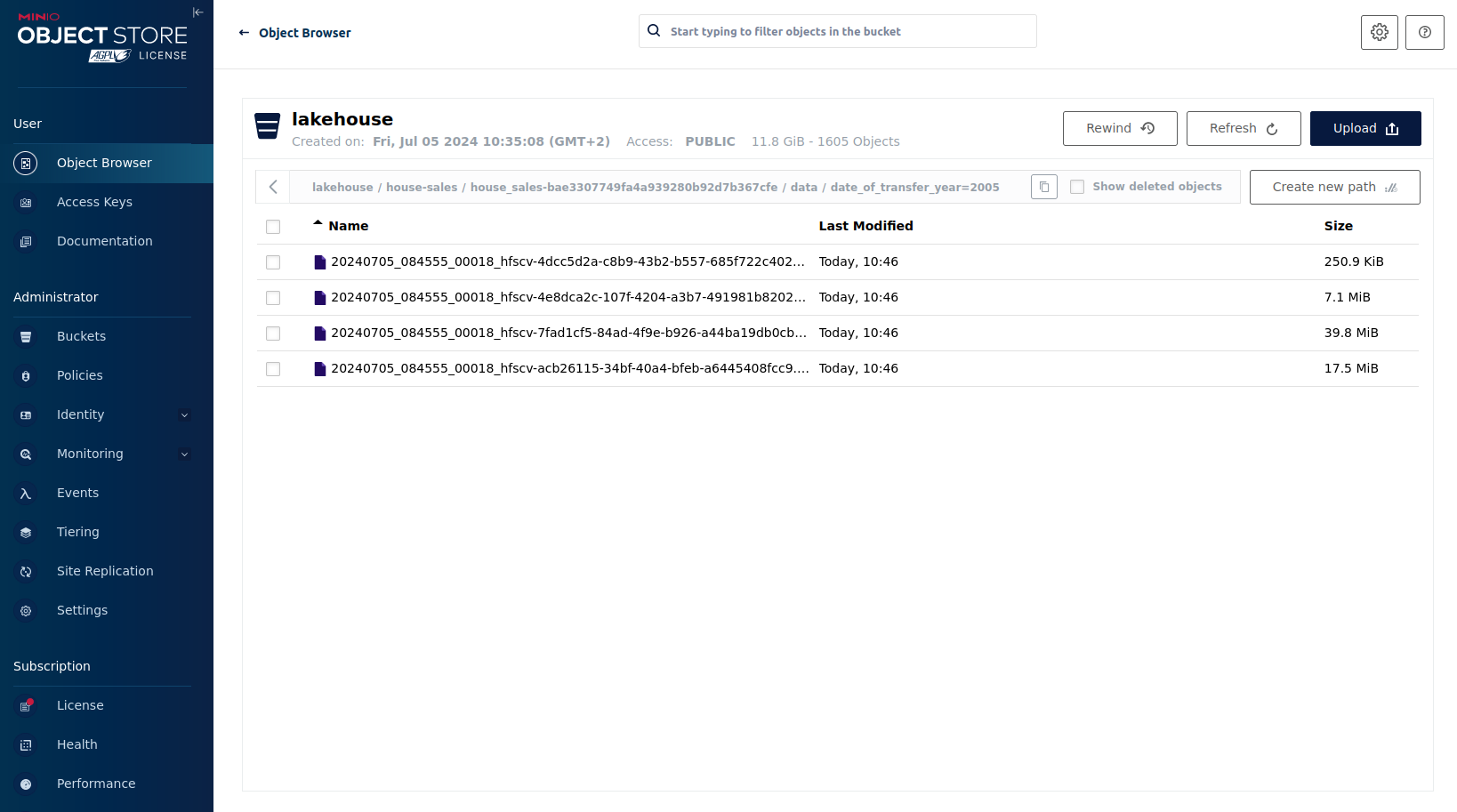Viewport: 1457px width, 812px height.
Task: Focus the object filter search field
Action: point(849,31)
